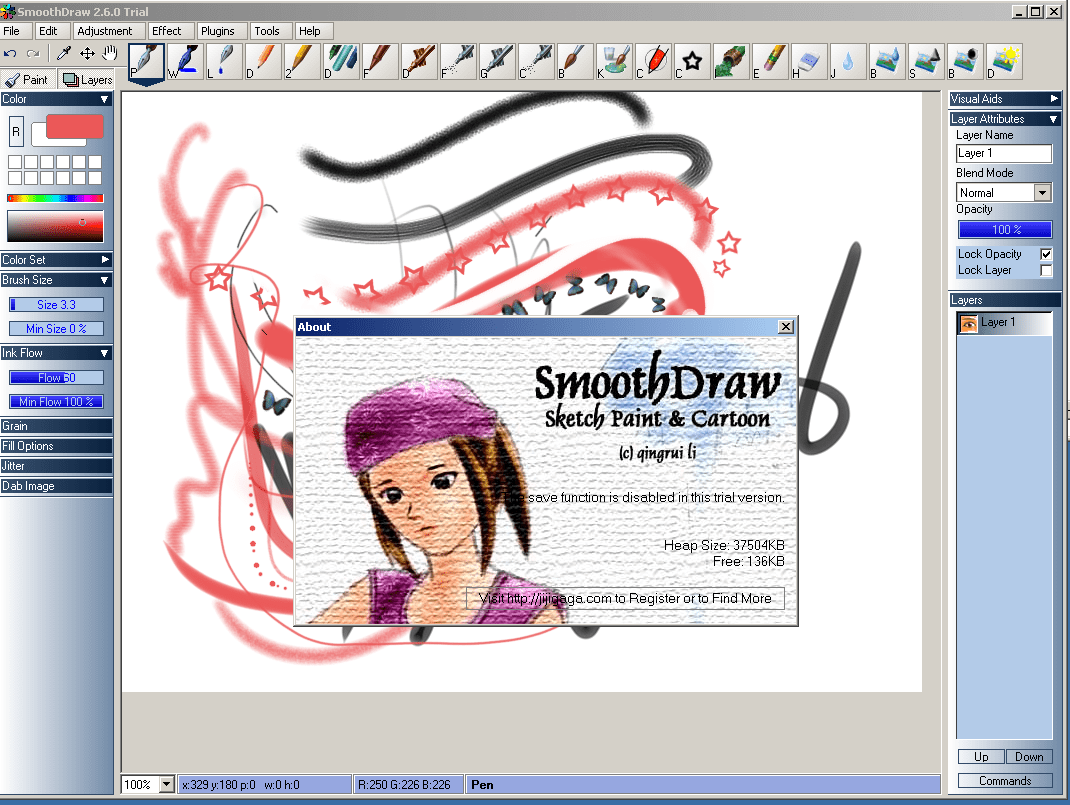Select the eyedropper color picker tool

(63, 53)
